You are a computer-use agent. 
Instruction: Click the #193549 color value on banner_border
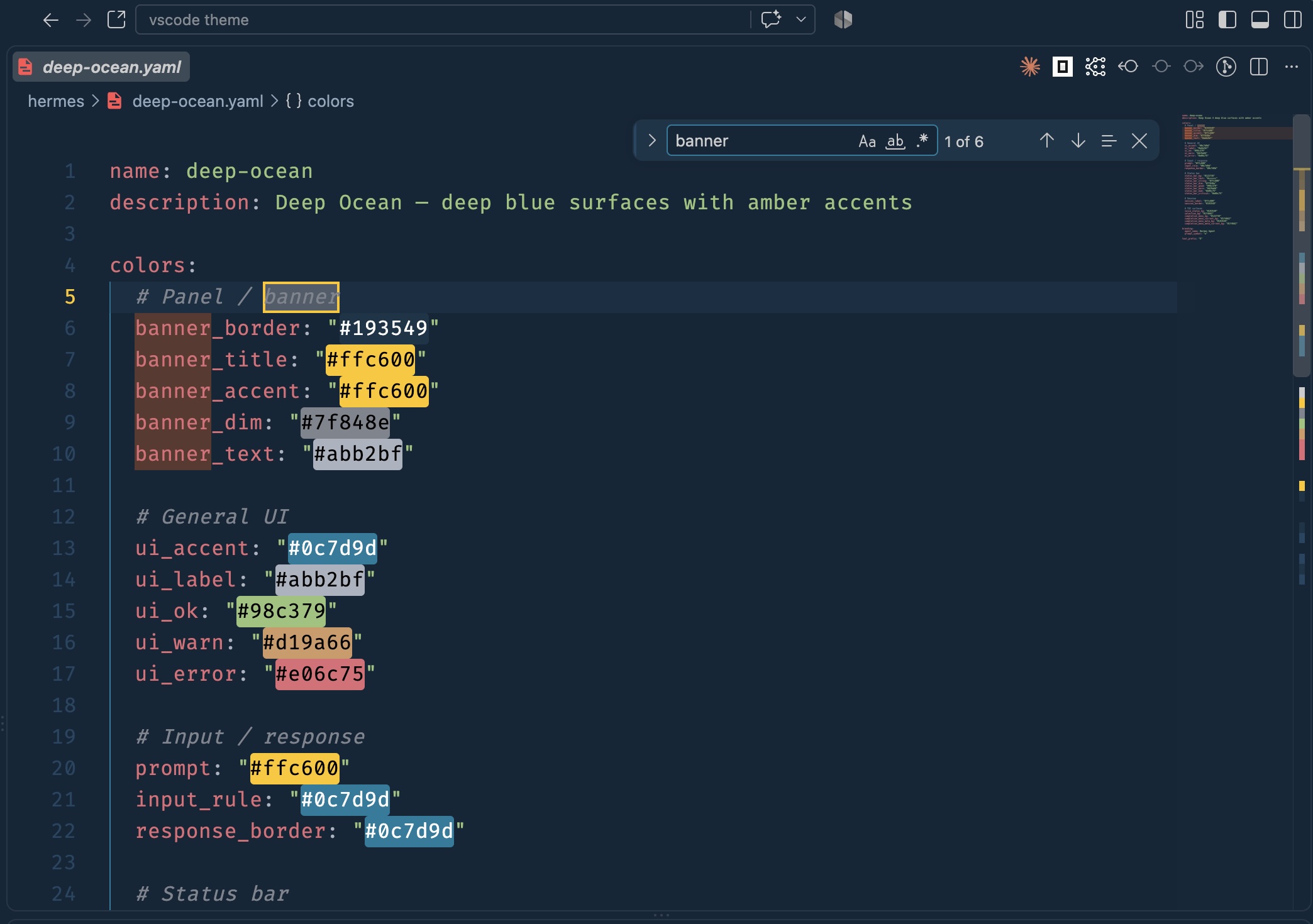coord(384,328)
